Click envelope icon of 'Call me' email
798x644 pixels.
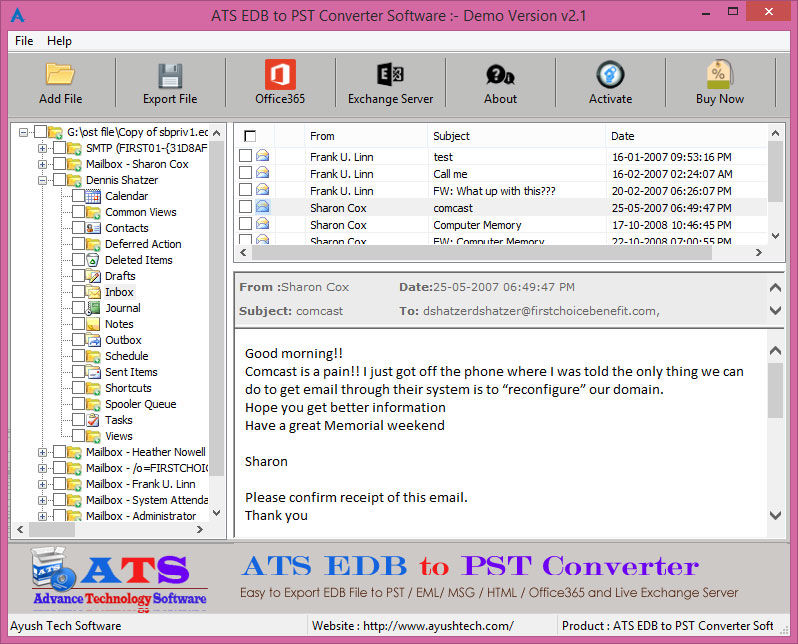pyautogui.click(x=263, y=173)
